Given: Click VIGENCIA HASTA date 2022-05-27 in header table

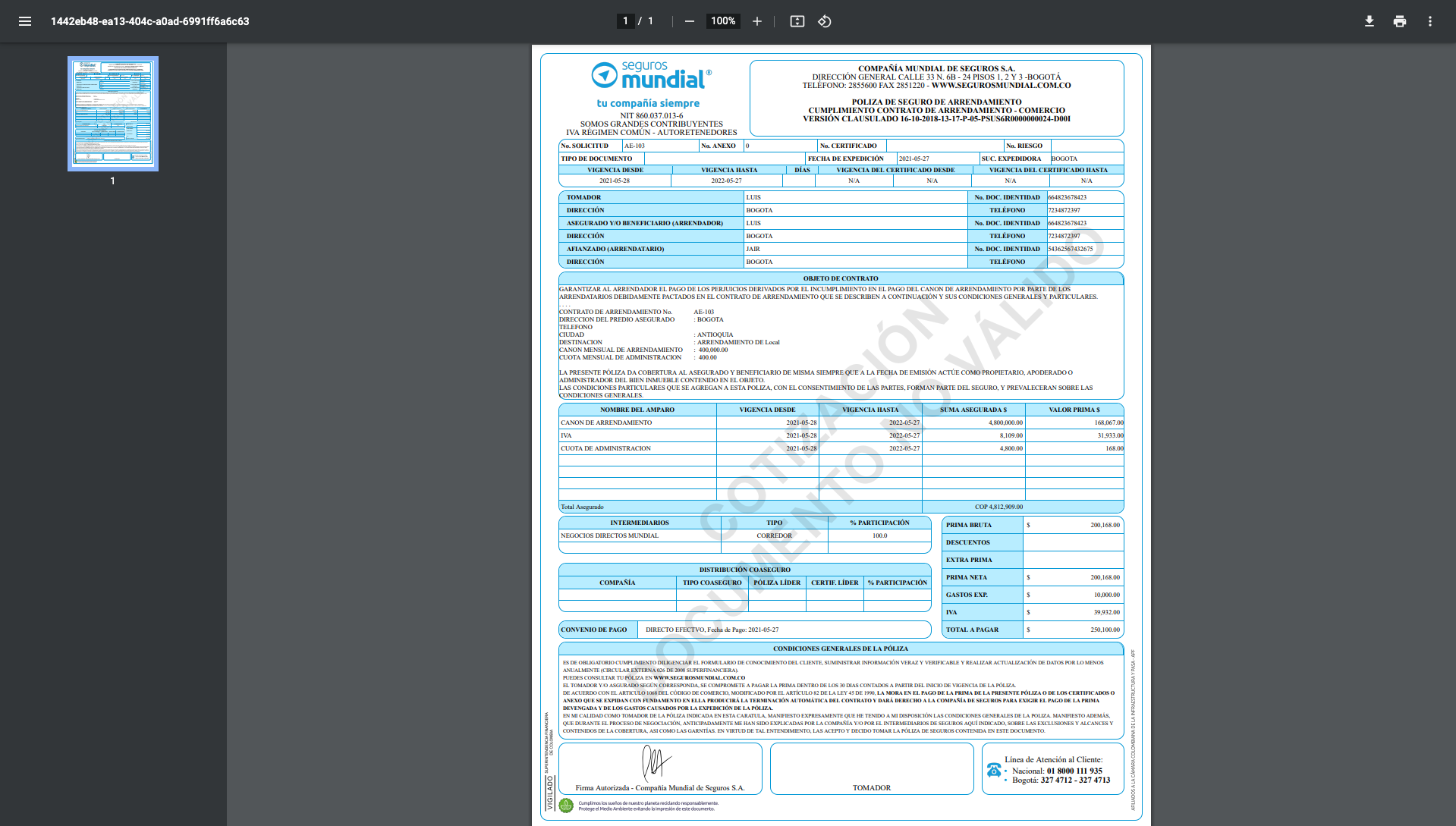Looking at the screenshot, I should (726, 181).
